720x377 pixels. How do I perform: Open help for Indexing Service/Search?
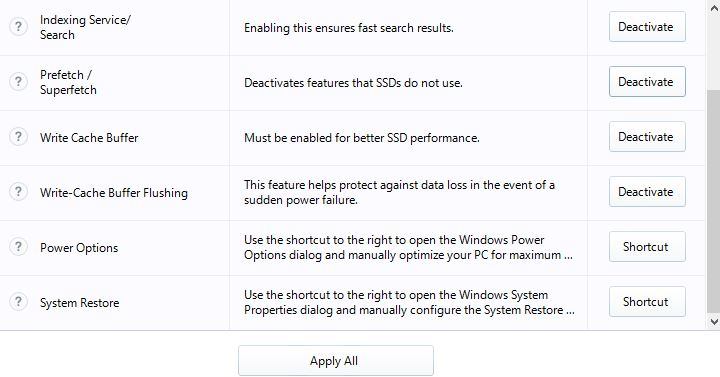(18, 27)
